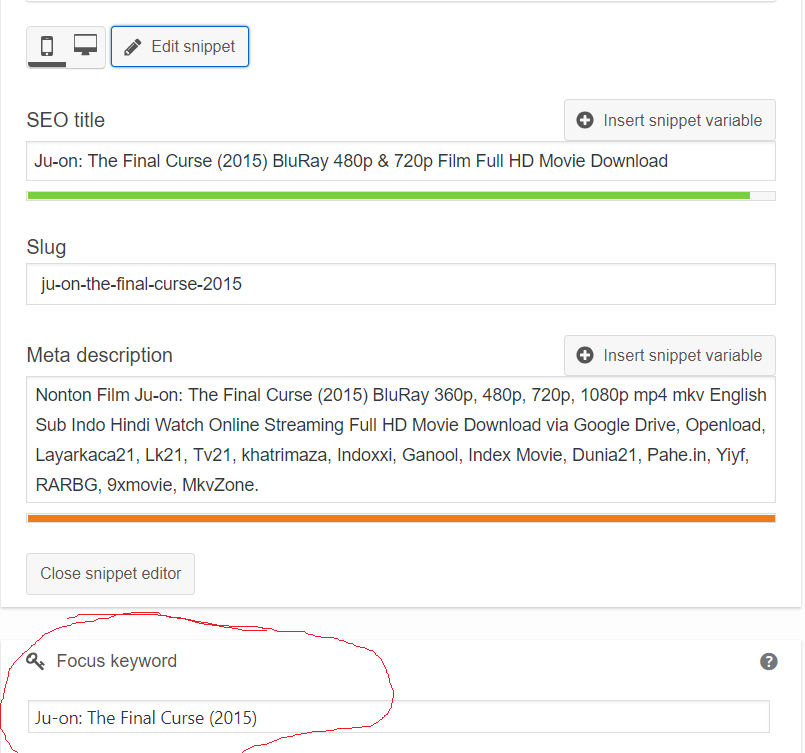The height and width of the screenshot is (753, 805).
Task: Insert snippet variable for Meta description
Action: [669, 355]
